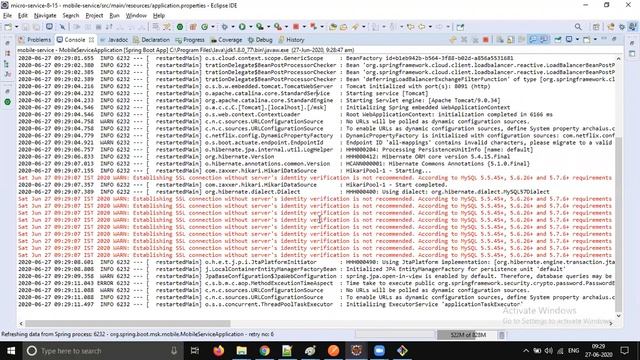The width and height of the screenshot is (640, 360).
Task: Close the Console tab with its X
Action: pos(91,40)
